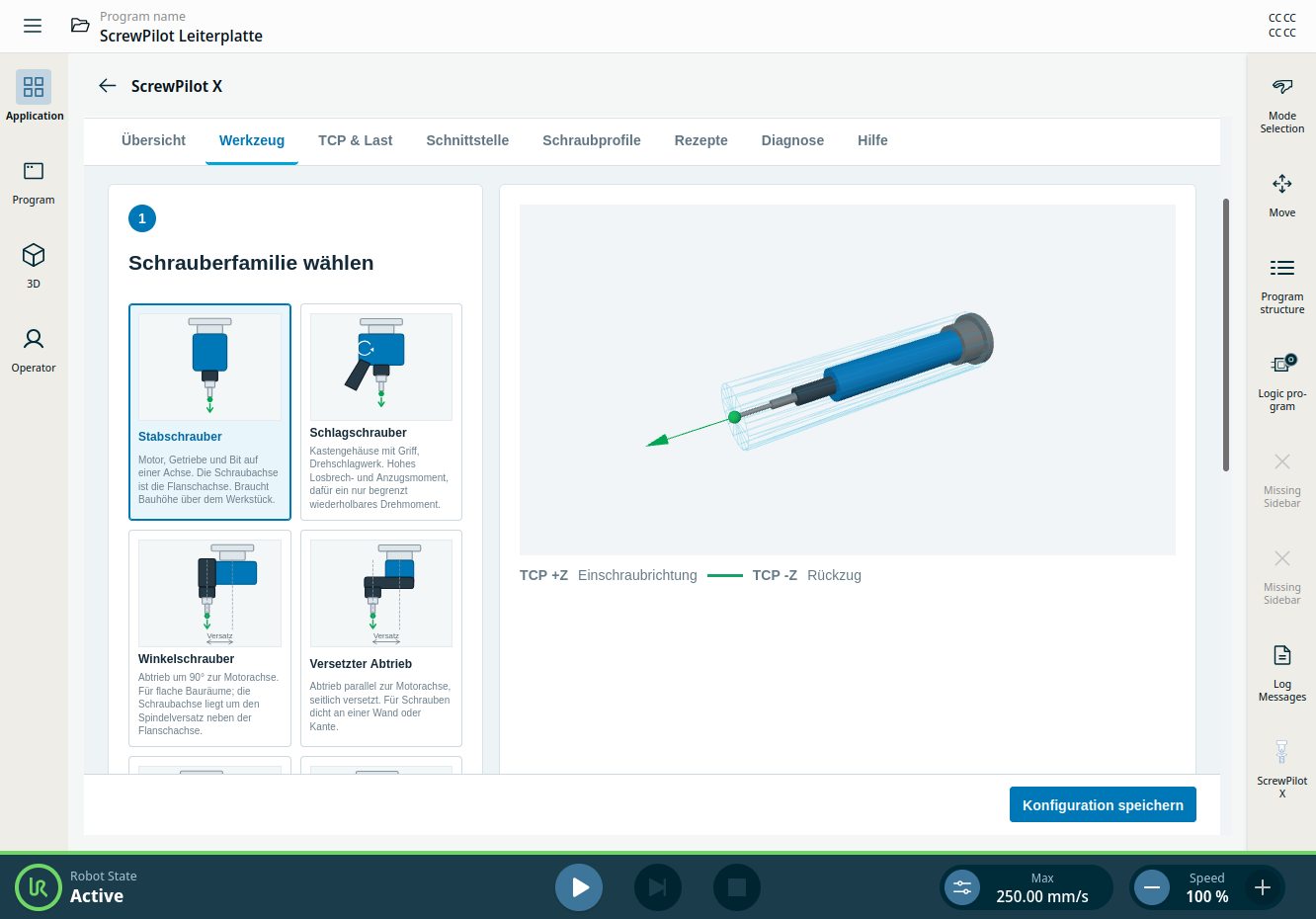Increase speed with the plus button
Image resolution: width=1316 pixels, height=919 pixels.
pos(1263,887)
